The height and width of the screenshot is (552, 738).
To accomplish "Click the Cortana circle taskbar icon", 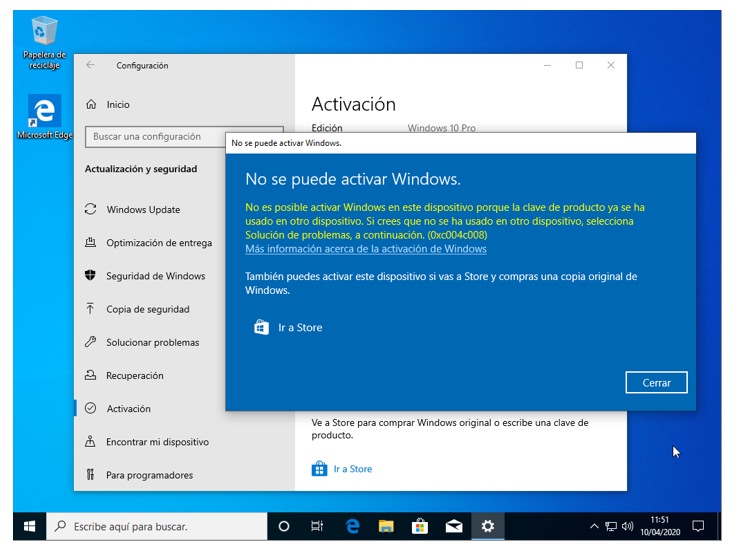I will pos(284,526).
